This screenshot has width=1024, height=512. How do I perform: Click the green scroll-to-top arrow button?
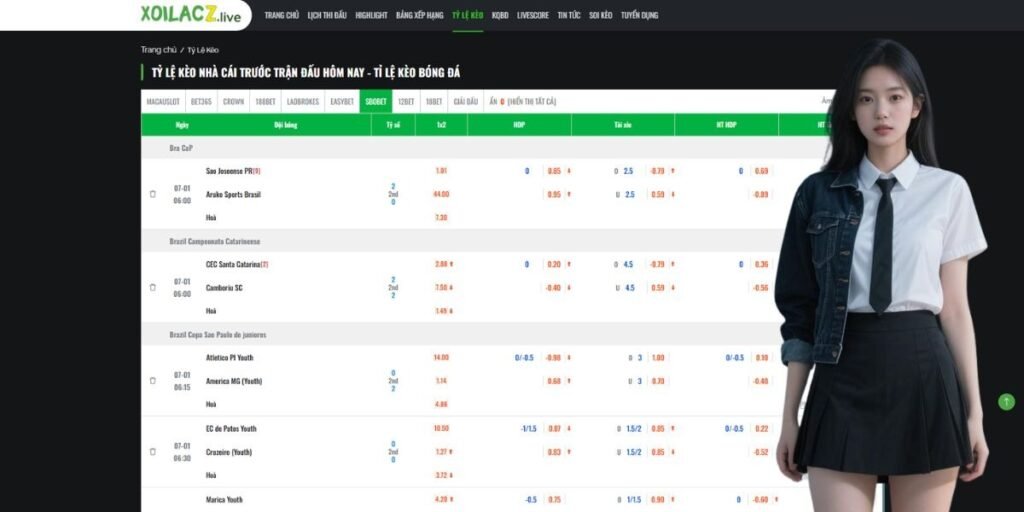pos(1006,401)
